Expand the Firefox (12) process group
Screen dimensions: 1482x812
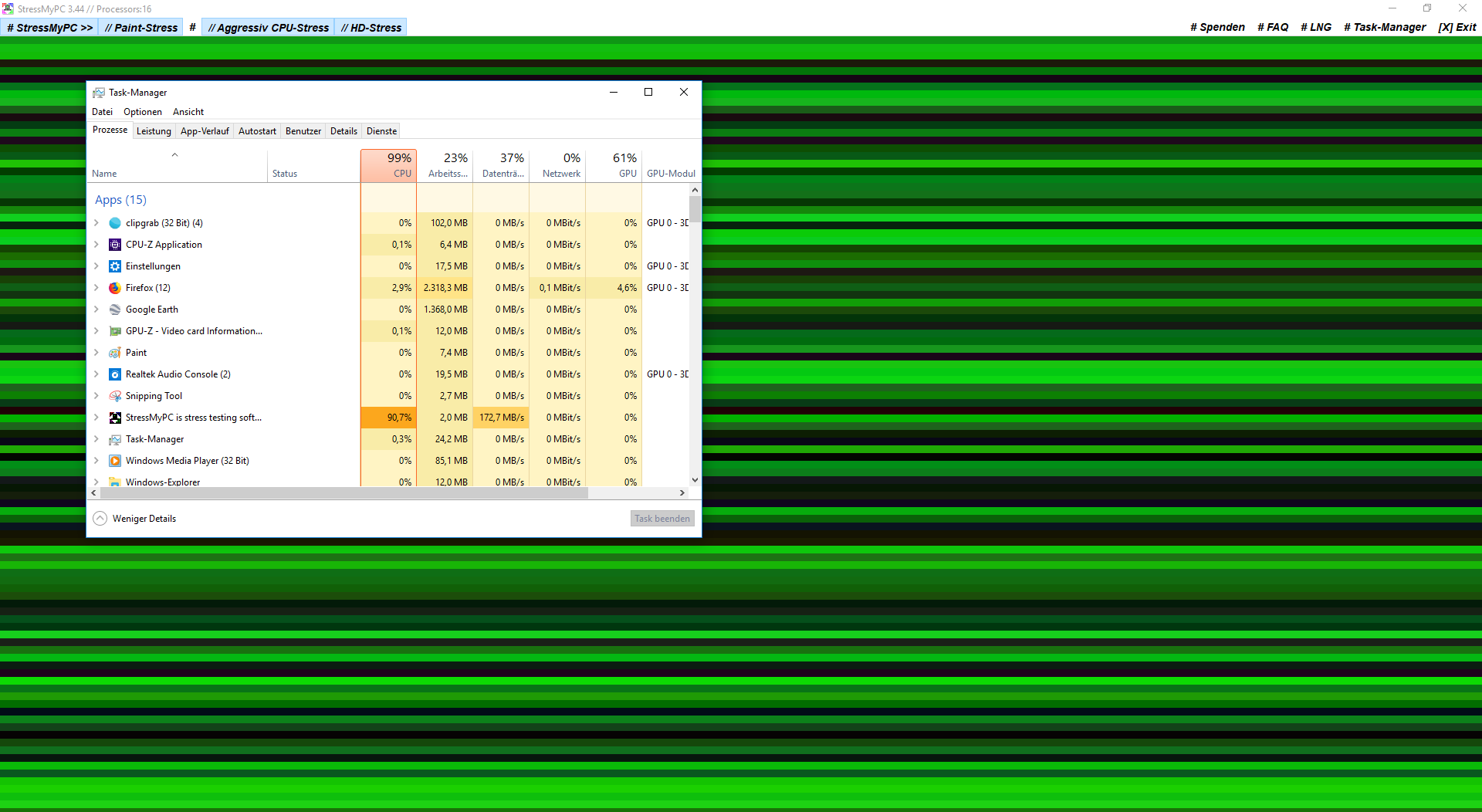point(96,288)
